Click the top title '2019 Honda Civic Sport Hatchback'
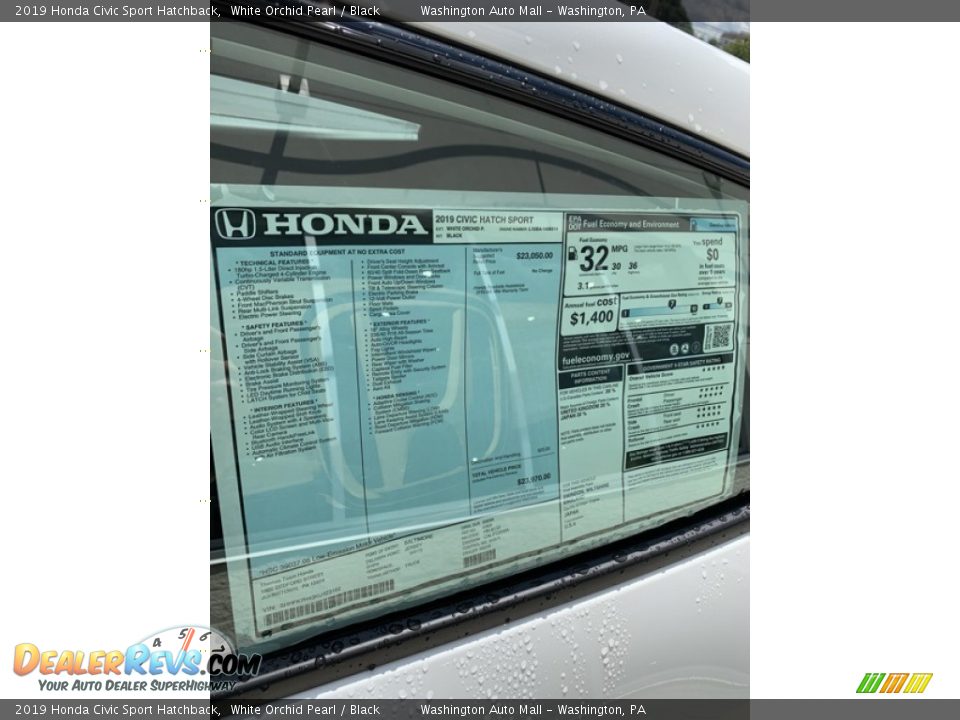960x720 pixels. (x=117, y=11)
